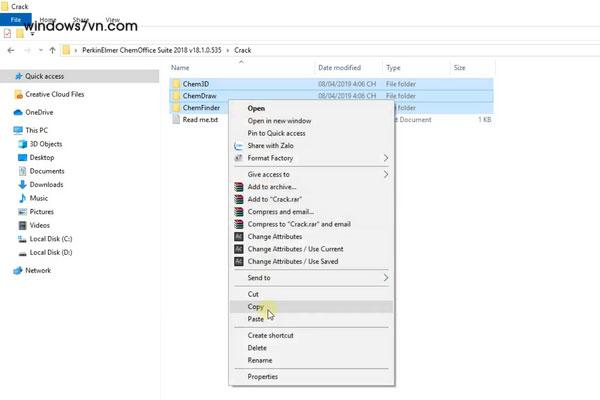Click the Read me.txt file icon
Image resolution: width=600 pixels, height=400 pixels.
[x=176, y=120]
